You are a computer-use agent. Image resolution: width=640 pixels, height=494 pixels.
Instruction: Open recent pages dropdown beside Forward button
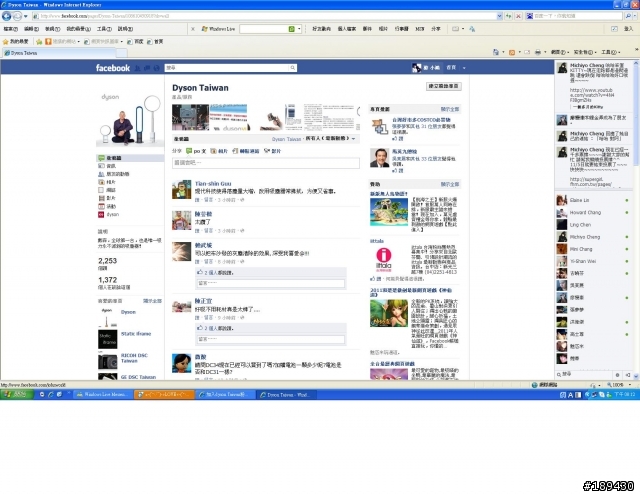tap(25, 16)
